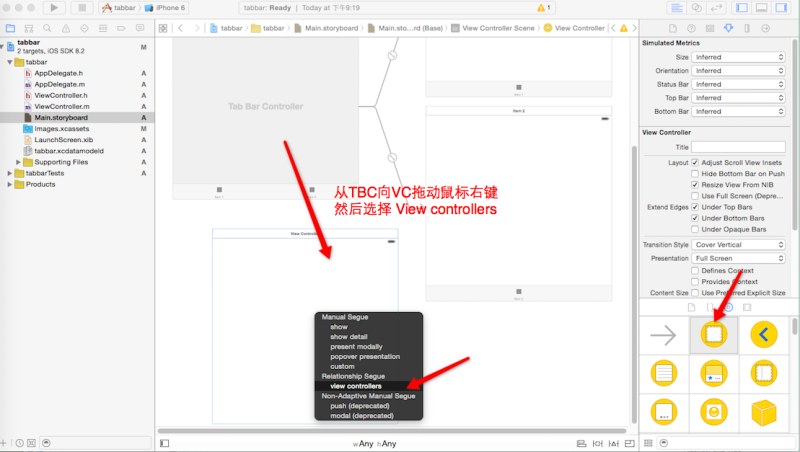Toggle Resize View From NIB checkbox
Viewport: 800px width, 452px height.
694,185
